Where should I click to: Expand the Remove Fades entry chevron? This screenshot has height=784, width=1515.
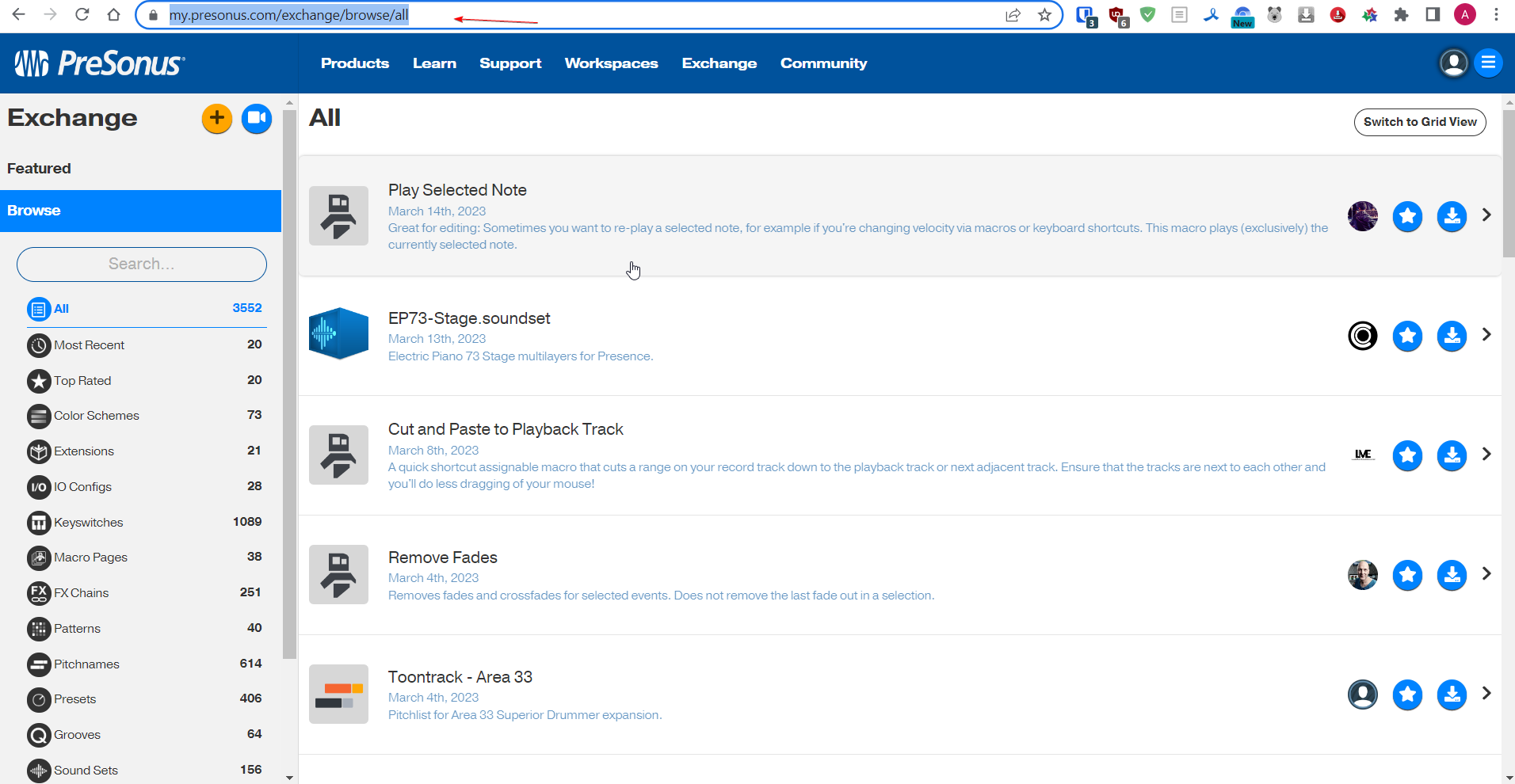coord(1486,574)
